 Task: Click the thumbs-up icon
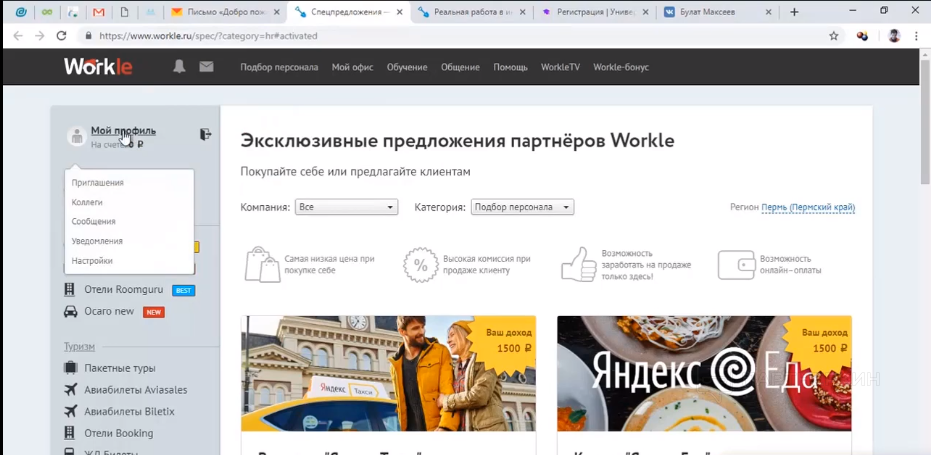pyautogui.click(x=579, y=264)
